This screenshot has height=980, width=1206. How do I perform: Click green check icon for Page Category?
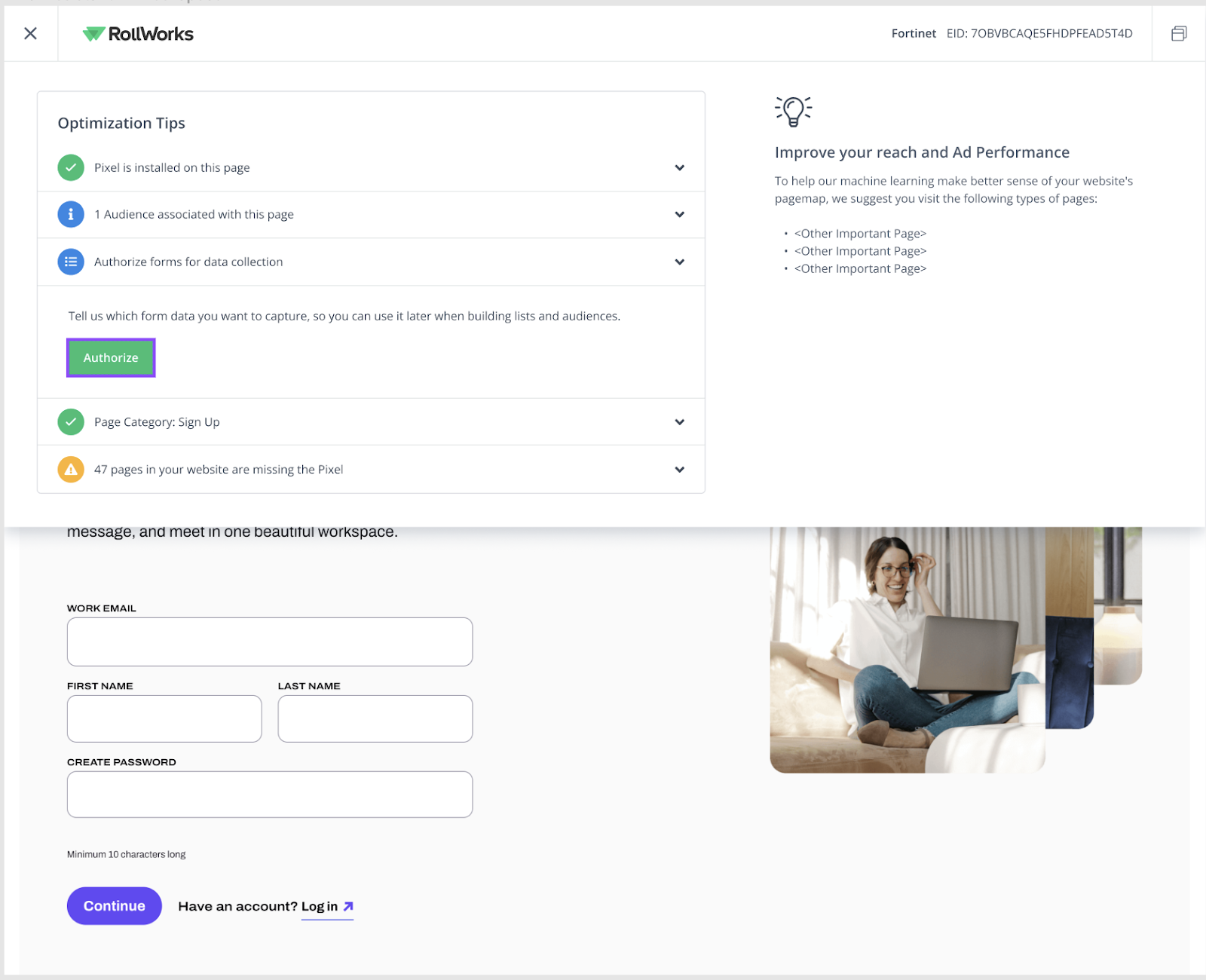71,422
